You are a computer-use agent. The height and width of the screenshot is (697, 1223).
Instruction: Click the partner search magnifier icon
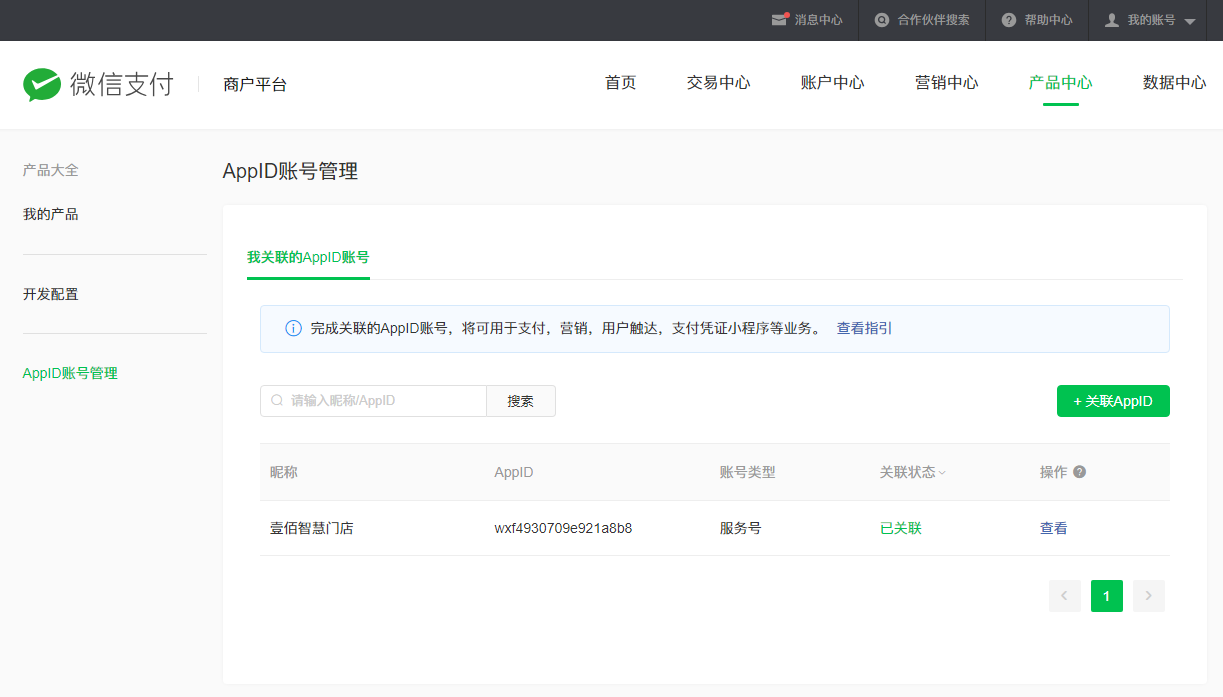[x=882, y=20]
